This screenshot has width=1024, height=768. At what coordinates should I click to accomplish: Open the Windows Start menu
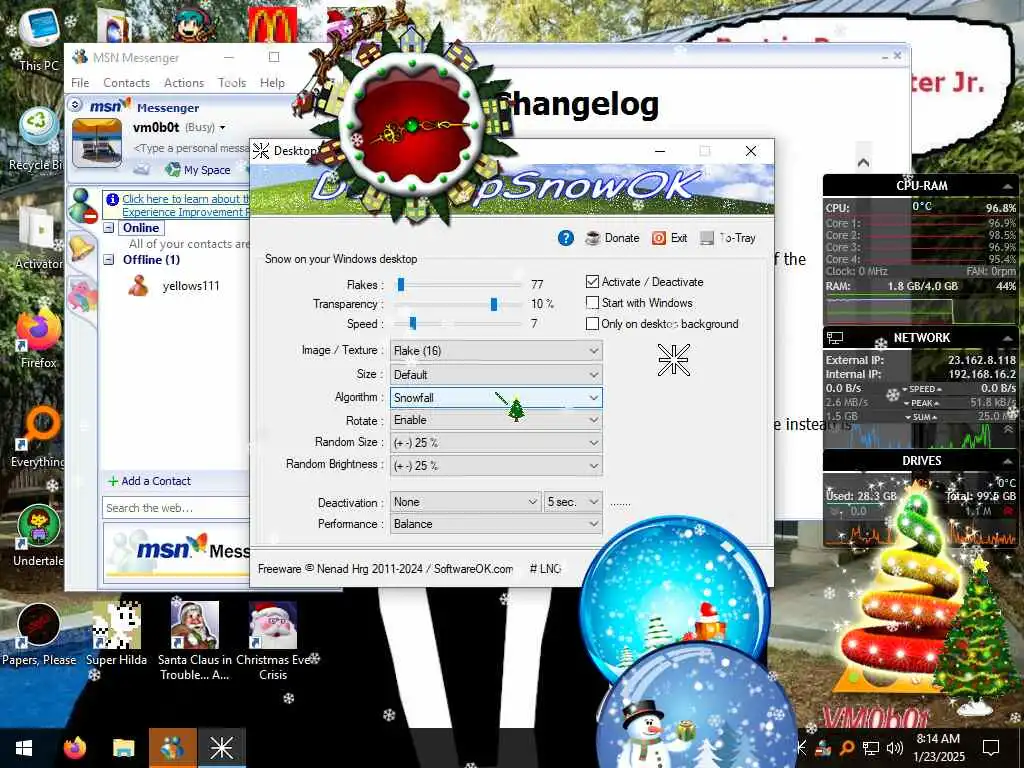coord(24,748)
